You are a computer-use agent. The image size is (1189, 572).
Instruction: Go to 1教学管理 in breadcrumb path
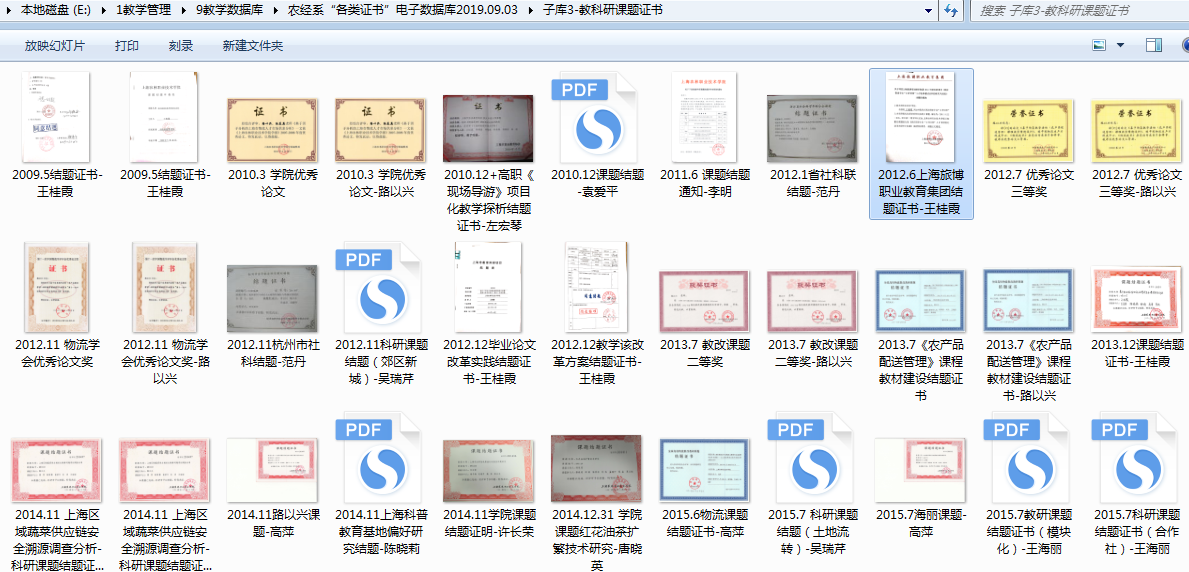coord(143,11)
